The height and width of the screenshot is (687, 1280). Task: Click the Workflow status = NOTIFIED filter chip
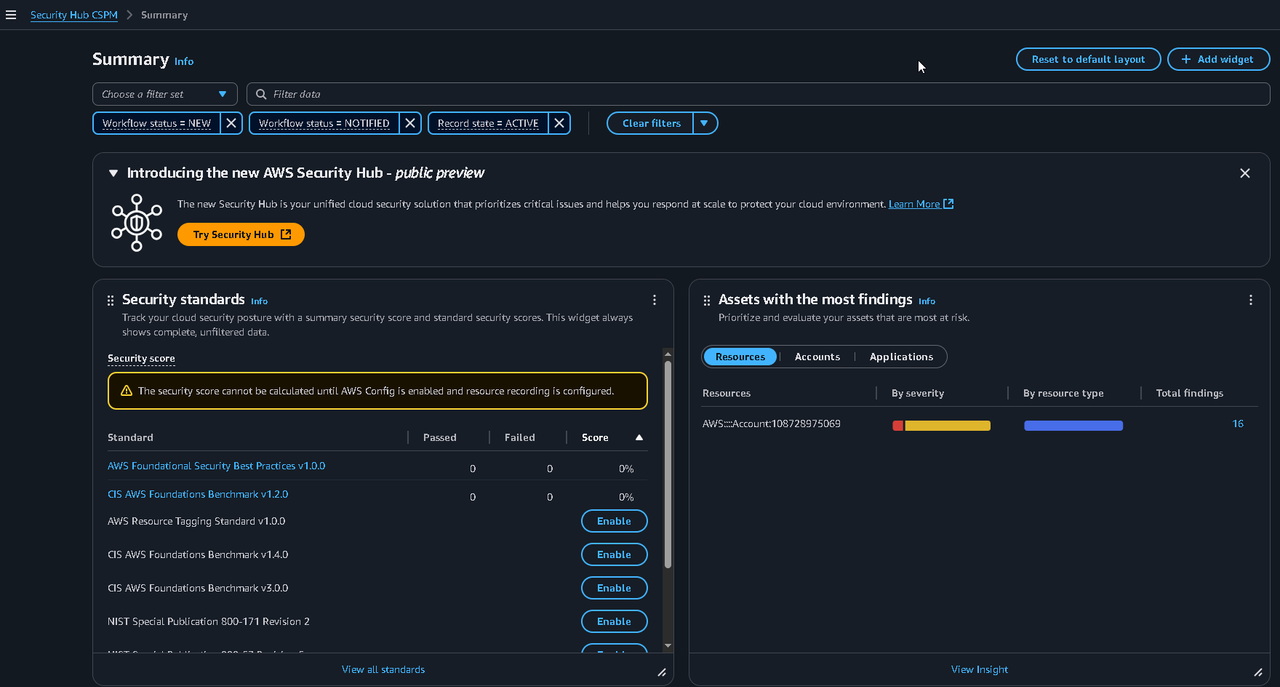pos(324,123)
